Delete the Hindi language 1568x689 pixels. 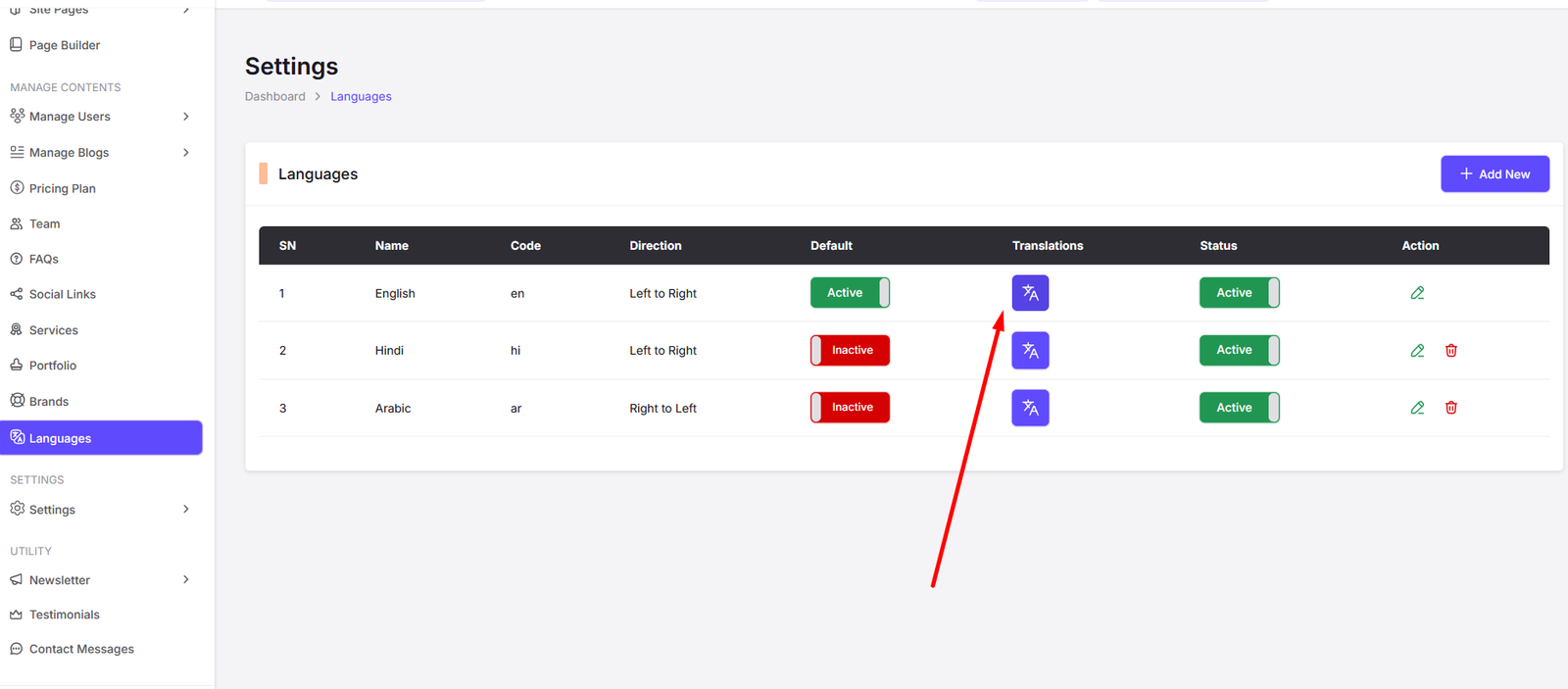(1451, 351)
